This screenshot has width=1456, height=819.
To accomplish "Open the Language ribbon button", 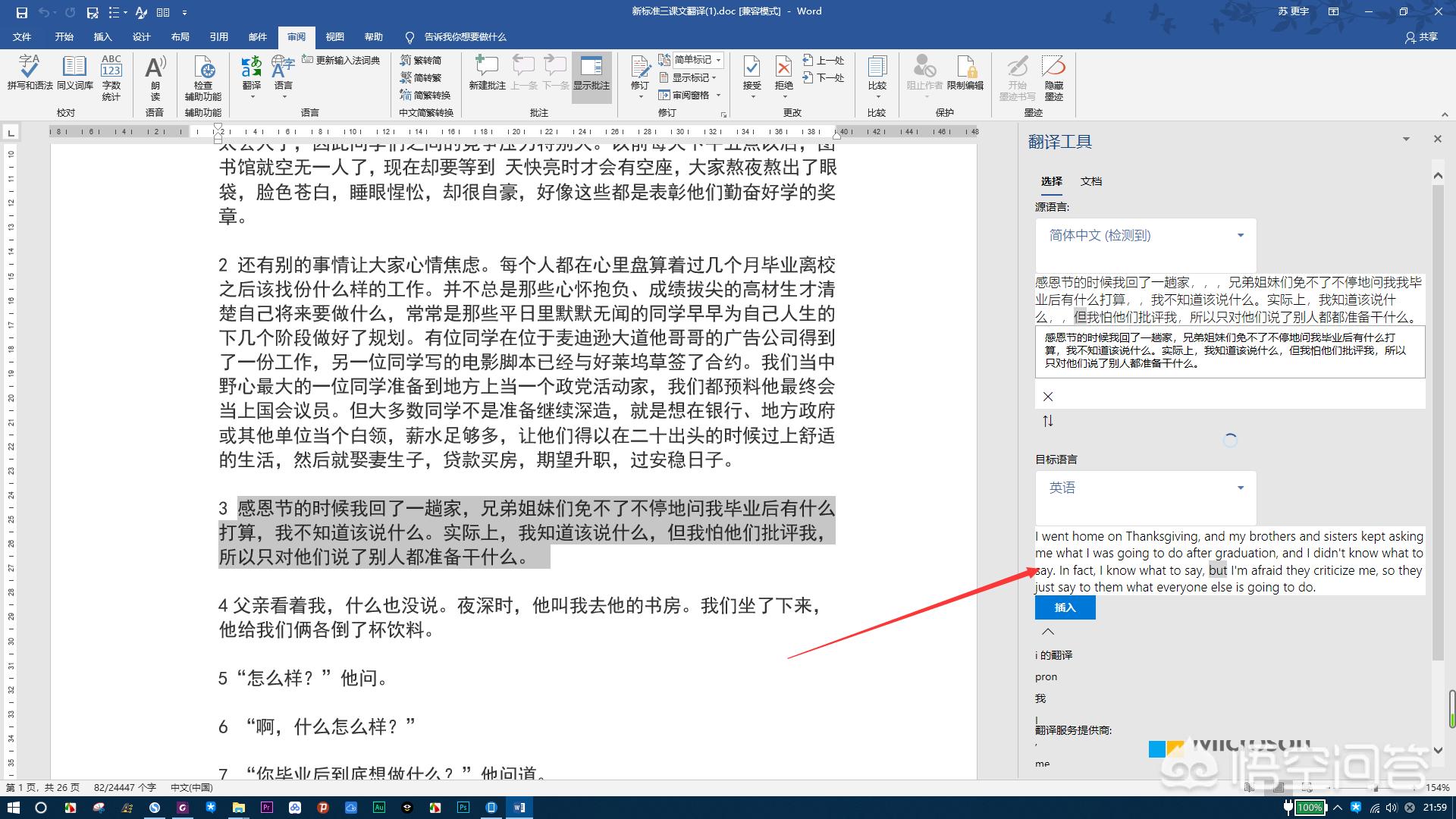I will (x=284, y=77).
